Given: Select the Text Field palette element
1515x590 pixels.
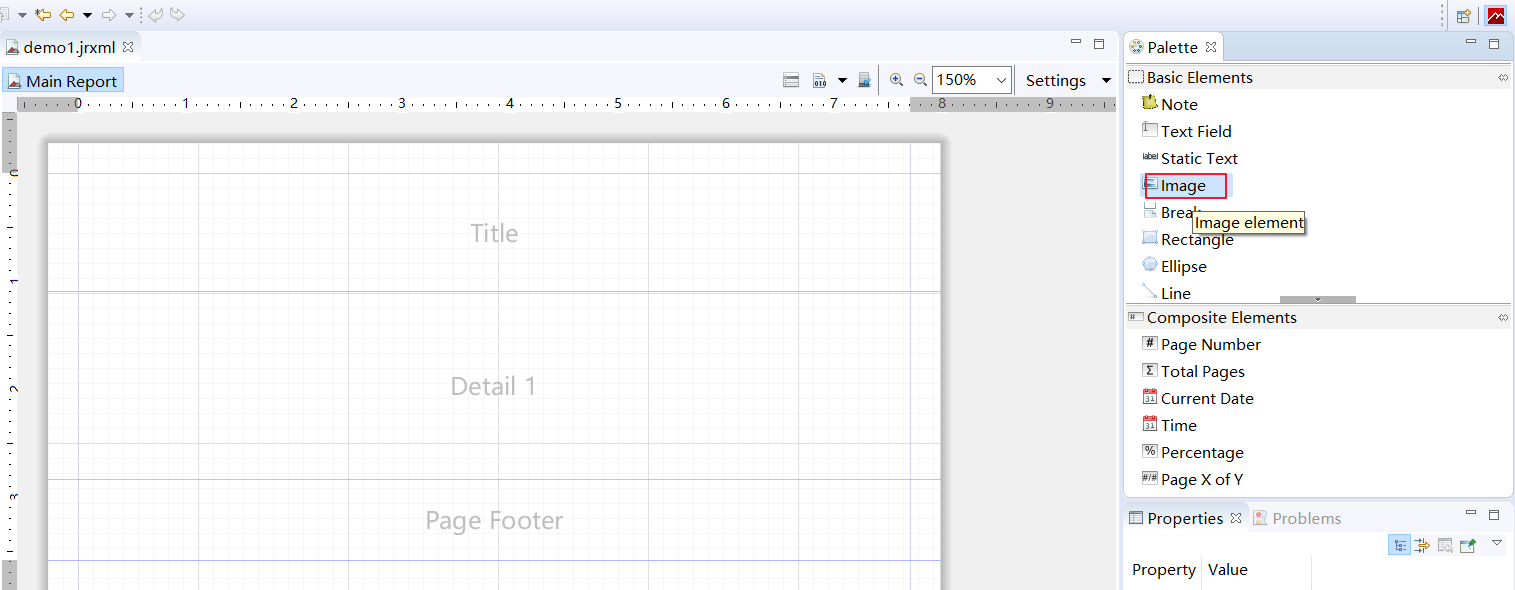Looking at the screenshot, I should pyautogui.click(x=1187, y=131).
